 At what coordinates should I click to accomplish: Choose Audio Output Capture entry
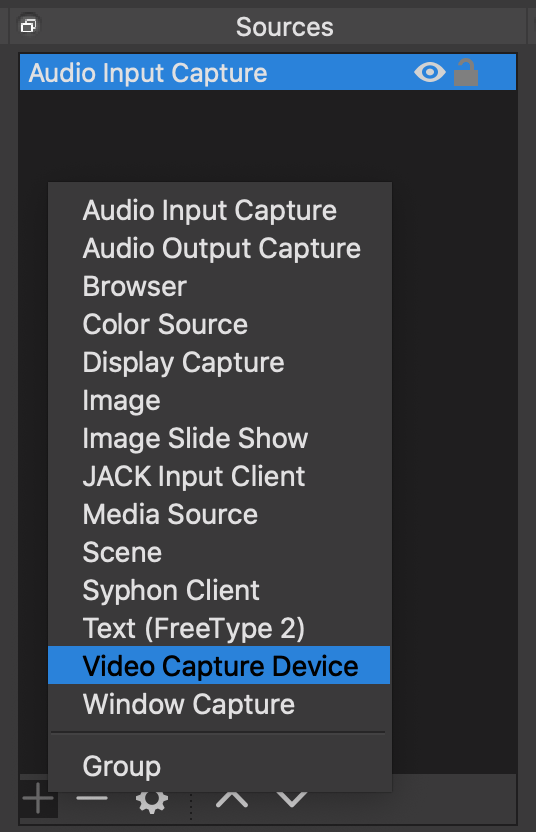point(219,248)
